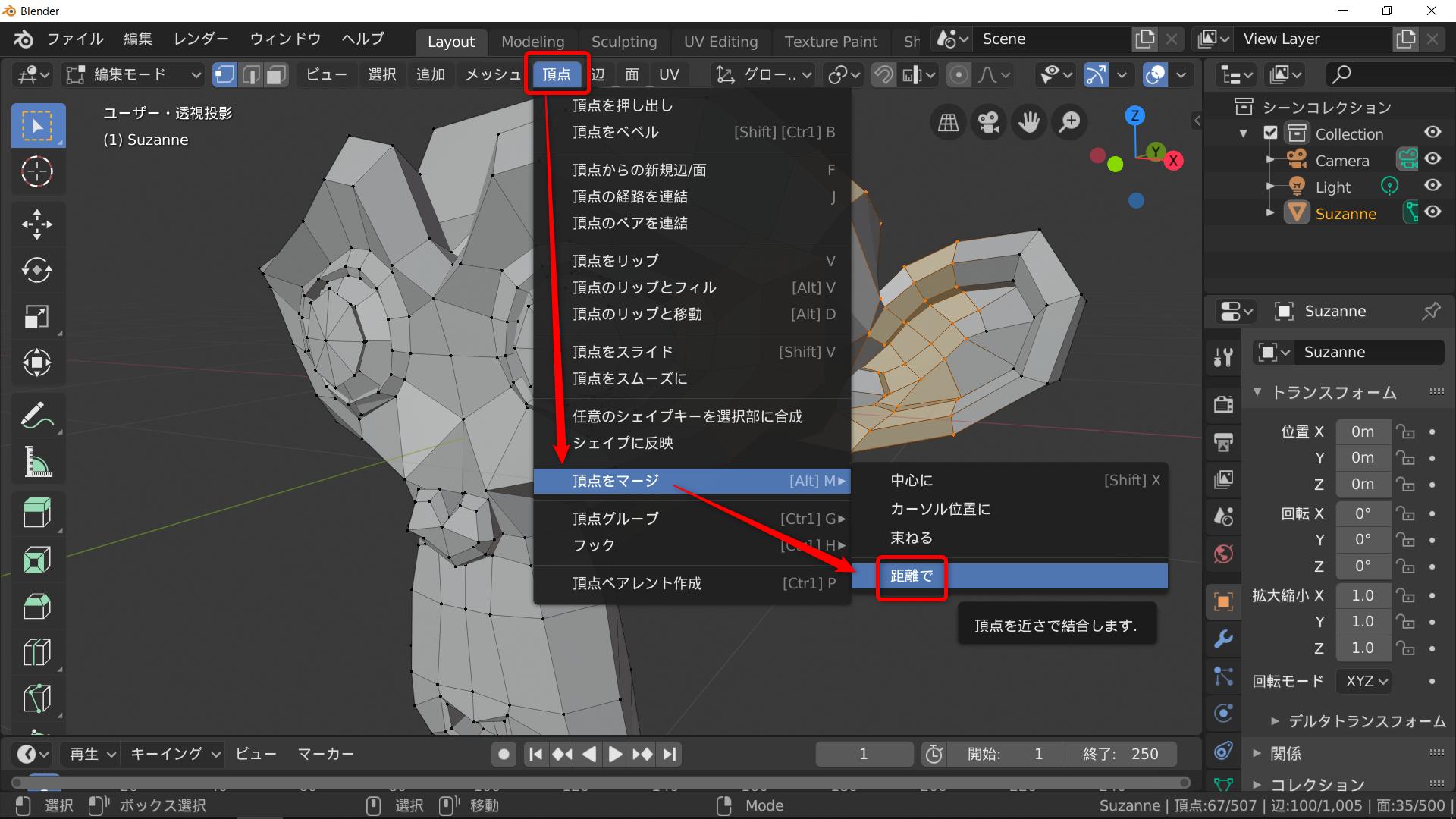1456x819 pixels.
Task: Select the Measure ruler tool
Action: [36, 462]
